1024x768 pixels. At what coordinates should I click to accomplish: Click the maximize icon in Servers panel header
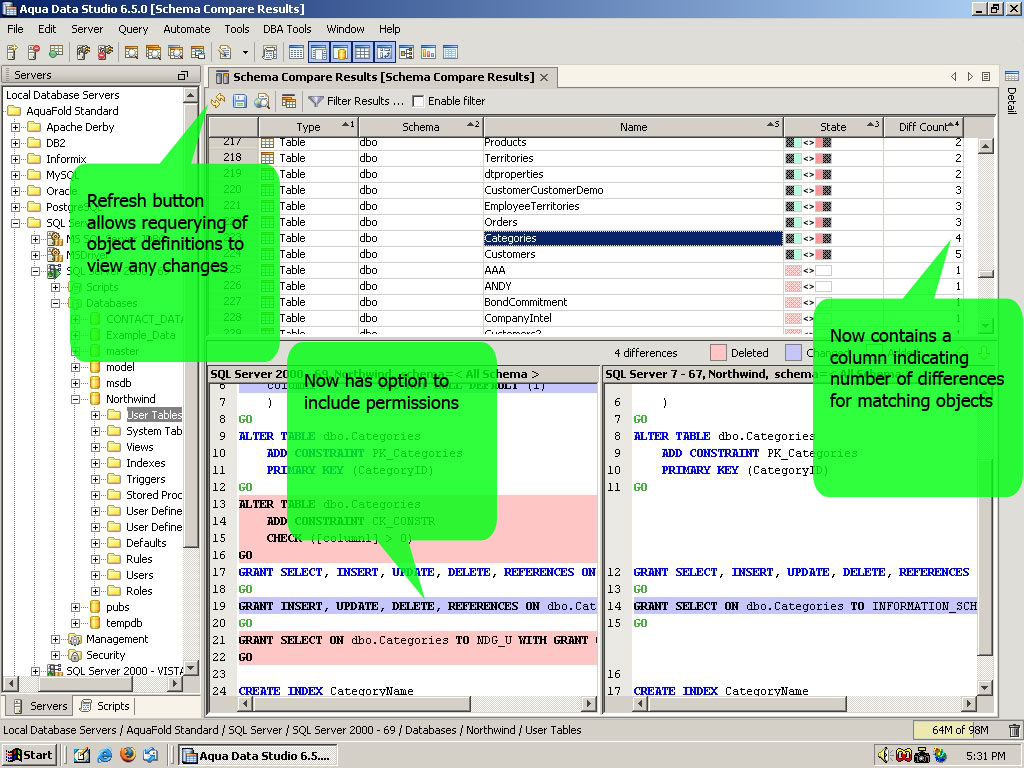(183, 76)
